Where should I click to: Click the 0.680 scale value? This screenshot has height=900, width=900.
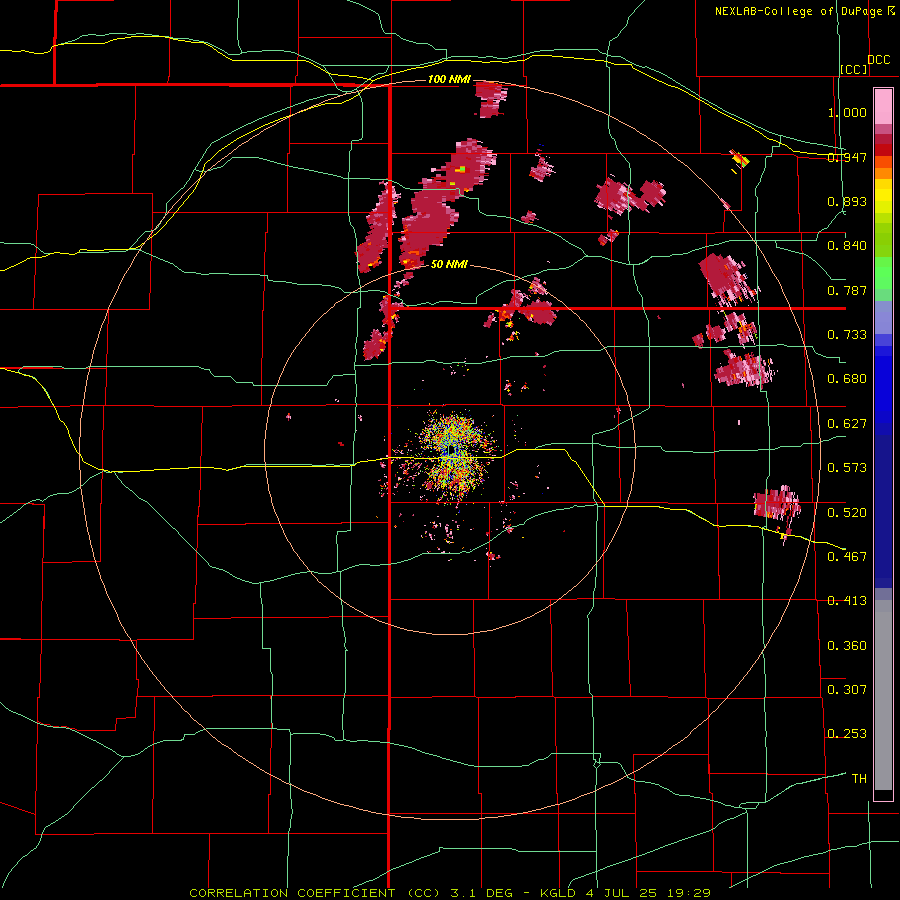[847, 379]
